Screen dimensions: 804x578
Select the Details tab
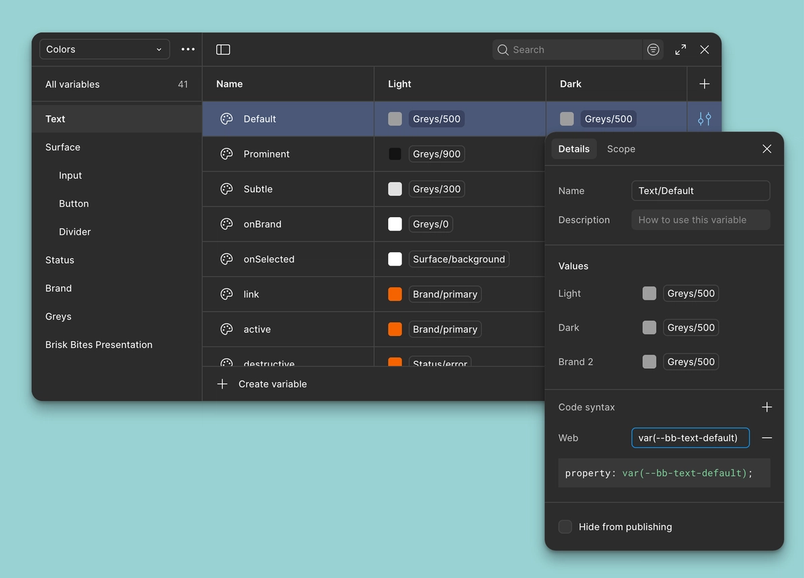tap(574, 149)
